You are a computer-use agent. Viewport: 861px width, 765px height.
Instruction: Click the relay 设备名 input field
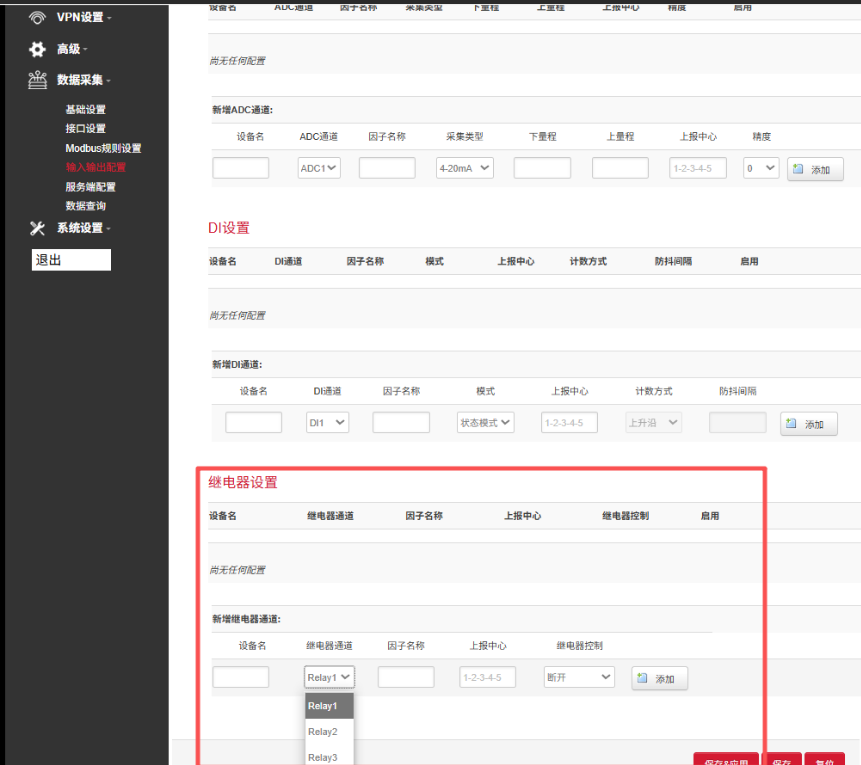241,677
